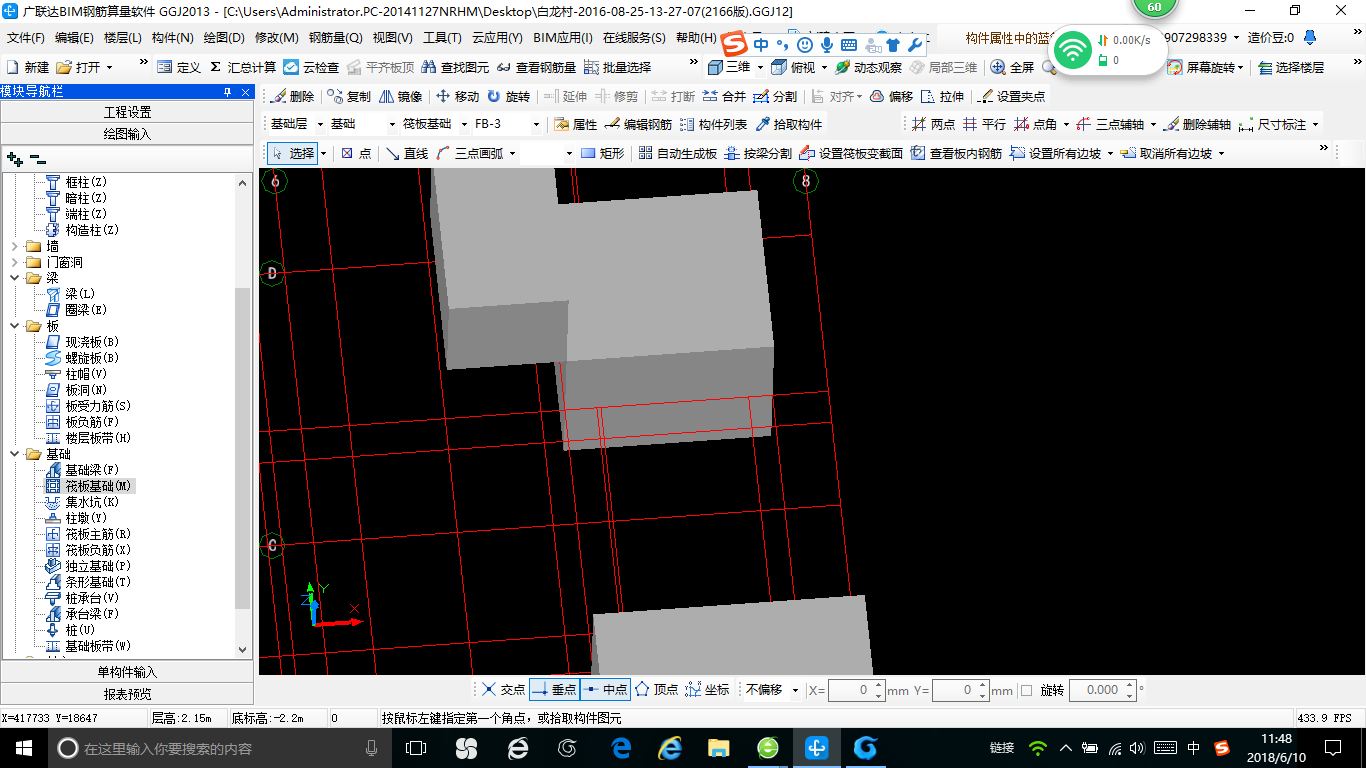
Task: Run 云检查 cloud check
Action: [311, 67]
